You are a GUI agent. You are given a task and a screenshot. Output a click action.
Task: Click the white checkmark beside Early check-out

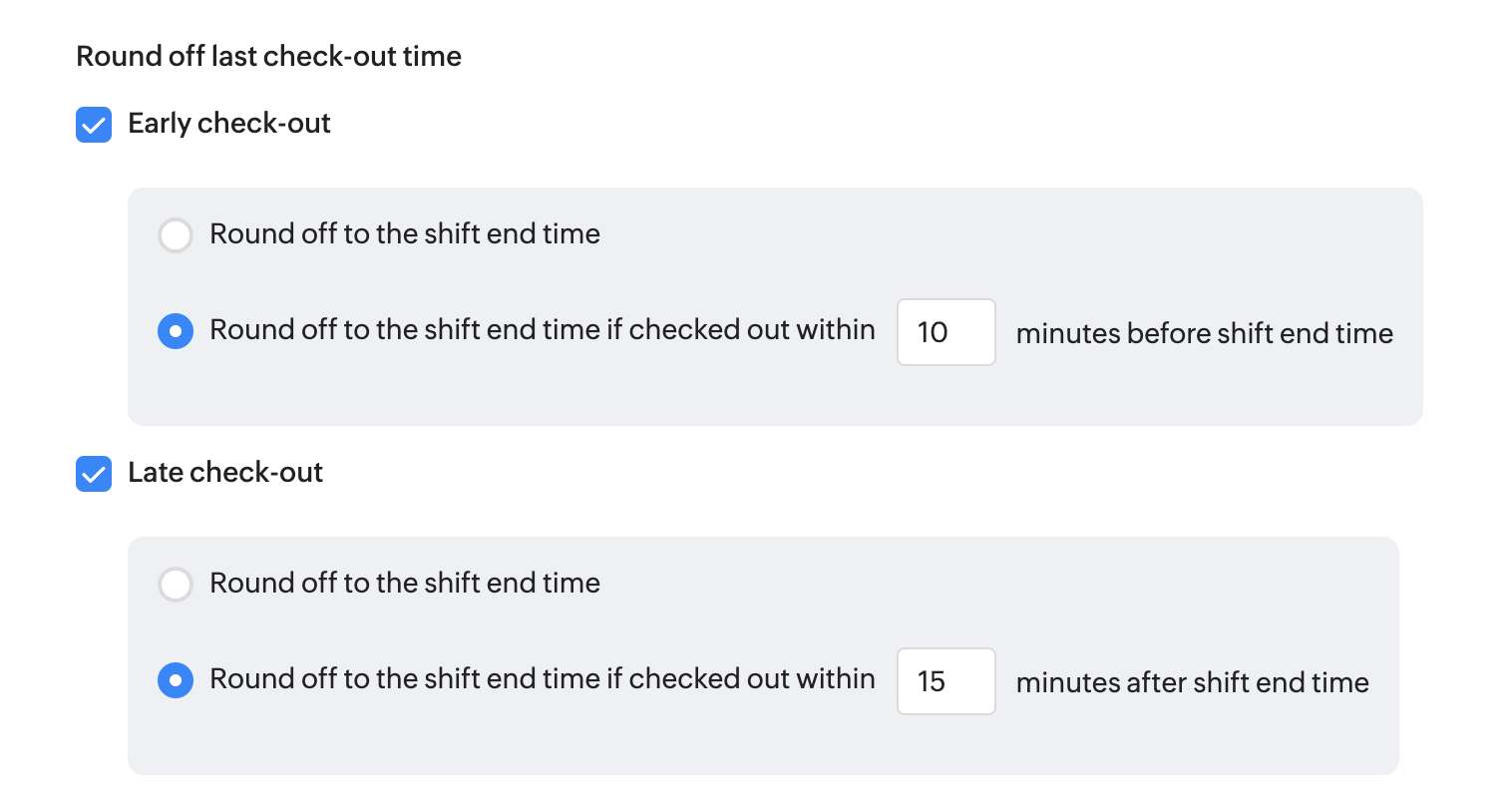coord(94,126)
